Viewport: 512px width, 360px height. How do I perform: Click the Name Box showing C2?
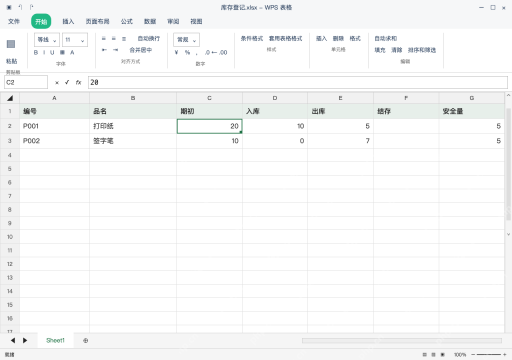point(26,82)
